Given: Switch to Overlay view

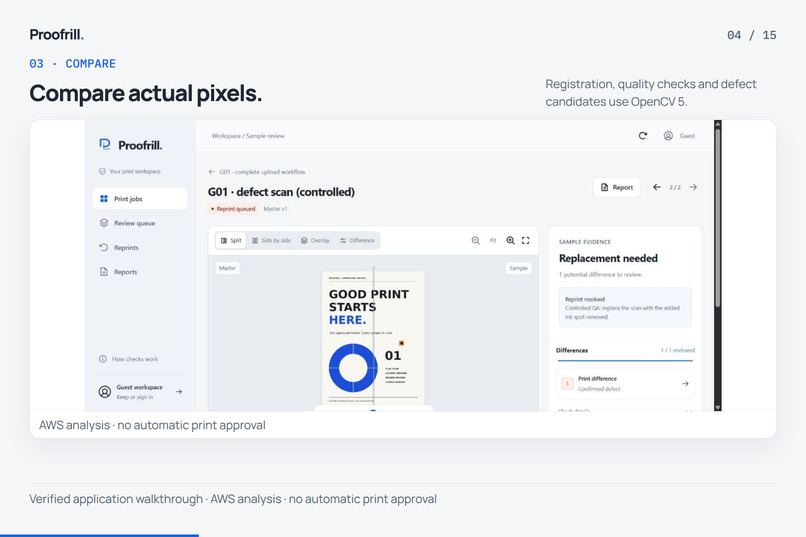Looking at the screenshot, I should 315,240.
